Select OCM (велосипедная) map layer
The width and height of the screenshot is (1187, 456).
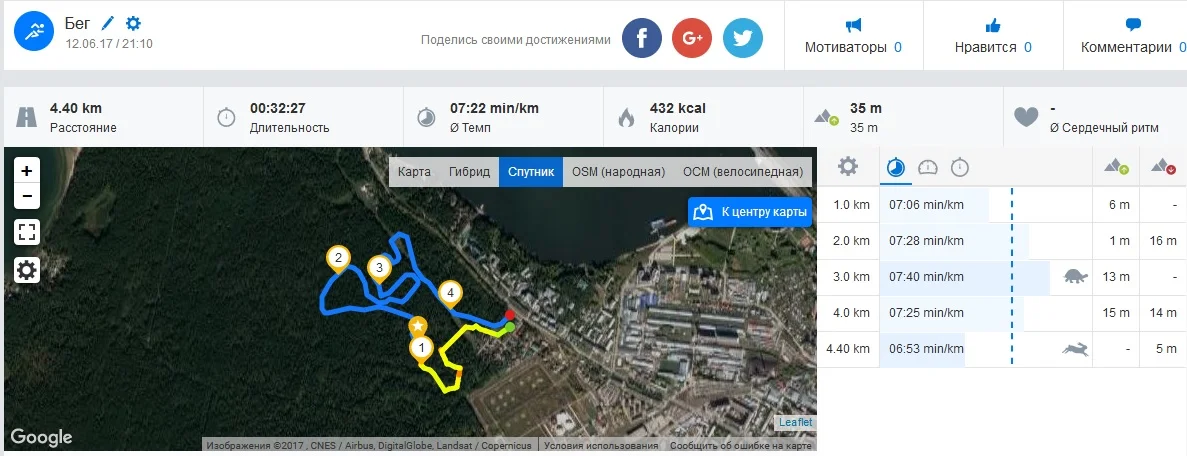point(743,172)
